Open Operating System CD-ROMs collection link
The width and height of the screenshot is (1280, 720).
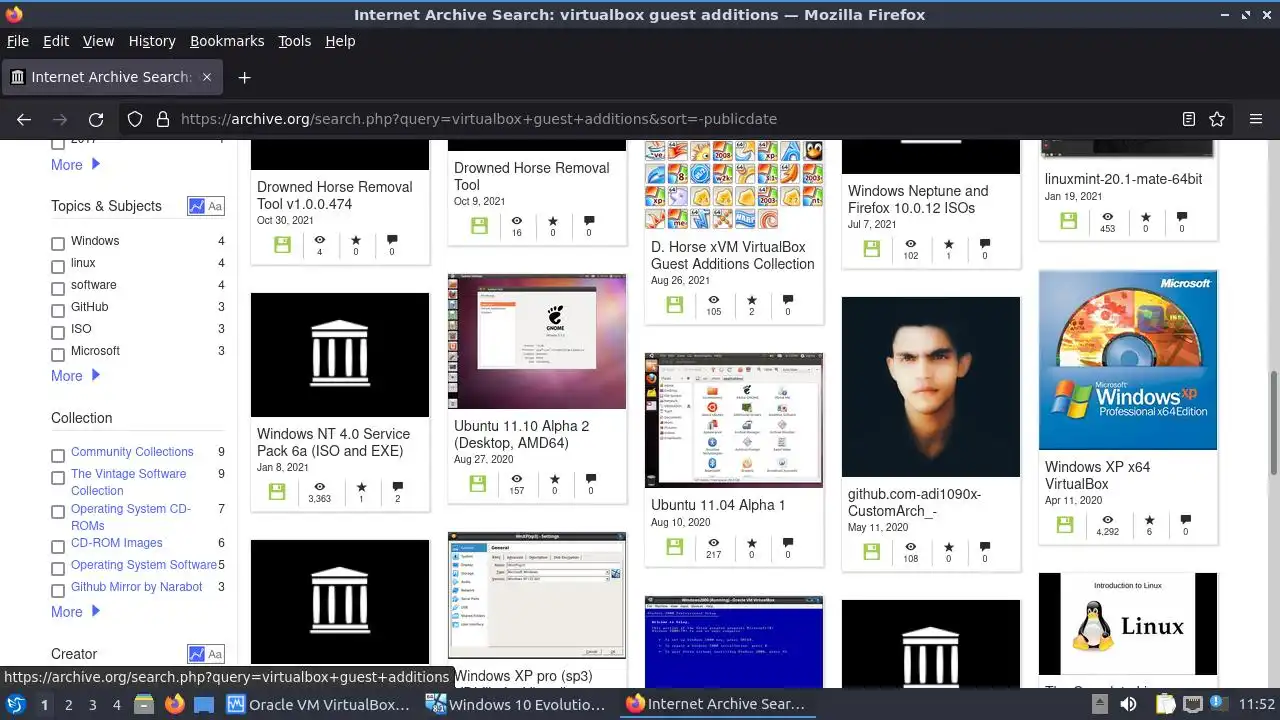click(x=131, y=517)
